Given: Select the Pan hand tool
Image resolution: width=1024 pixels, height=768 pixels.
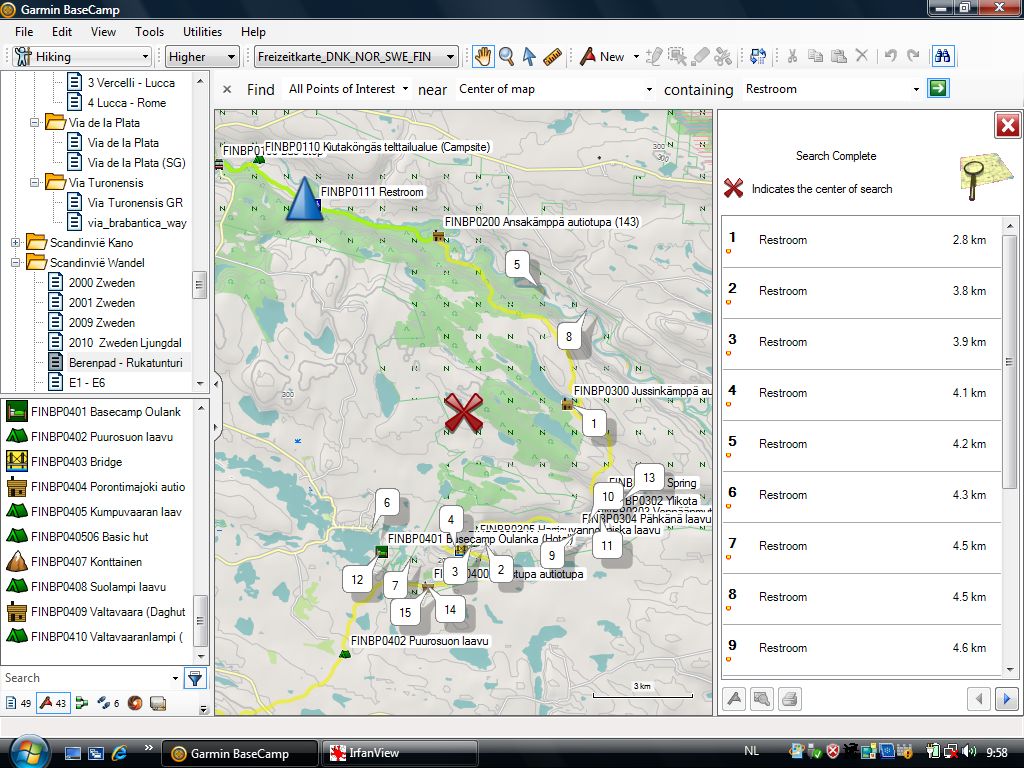Looking at the screenshot, I should coord(483,57).
